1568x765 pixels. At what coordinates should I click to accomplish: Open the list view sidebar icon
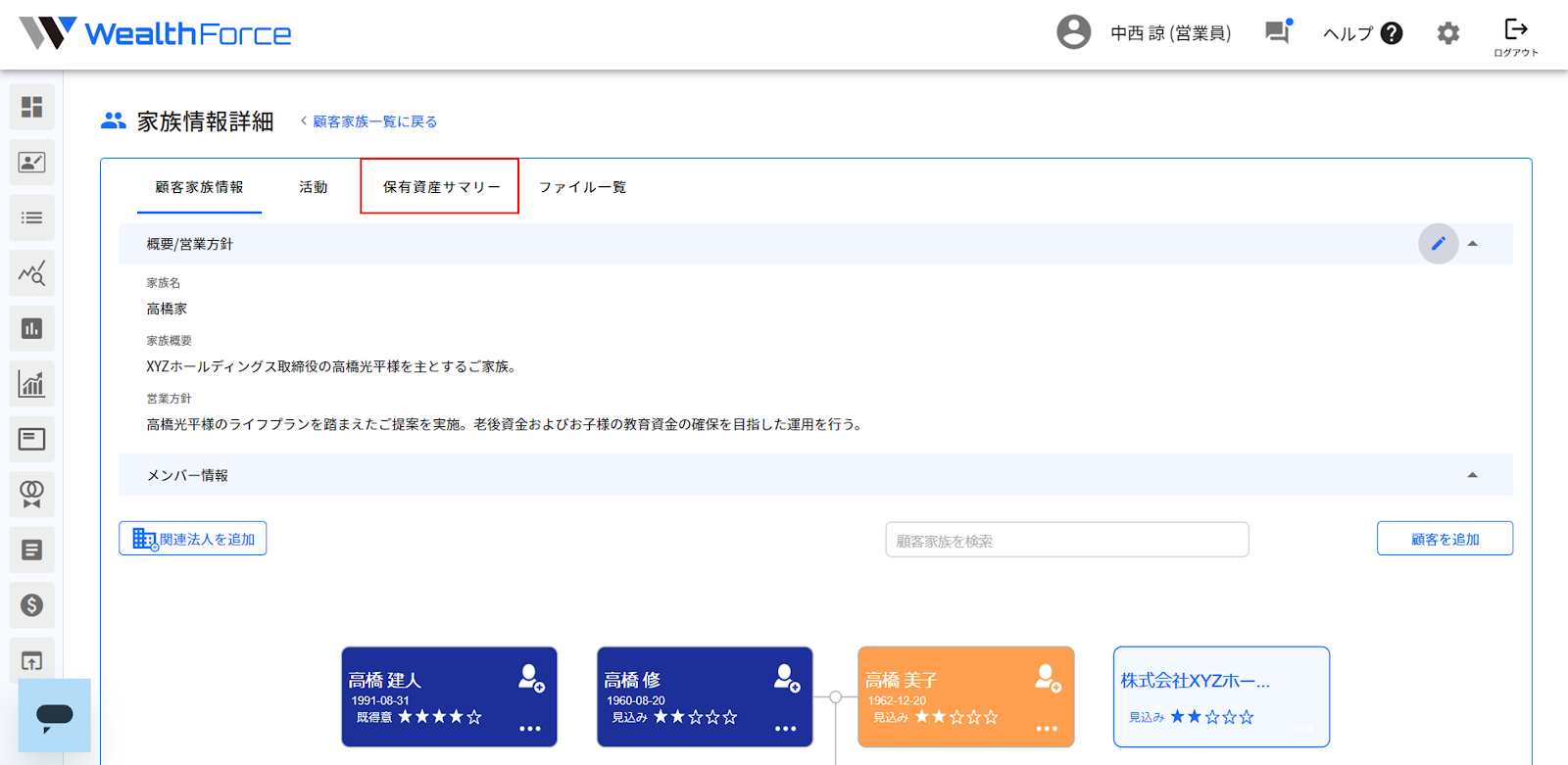point(31,217)
